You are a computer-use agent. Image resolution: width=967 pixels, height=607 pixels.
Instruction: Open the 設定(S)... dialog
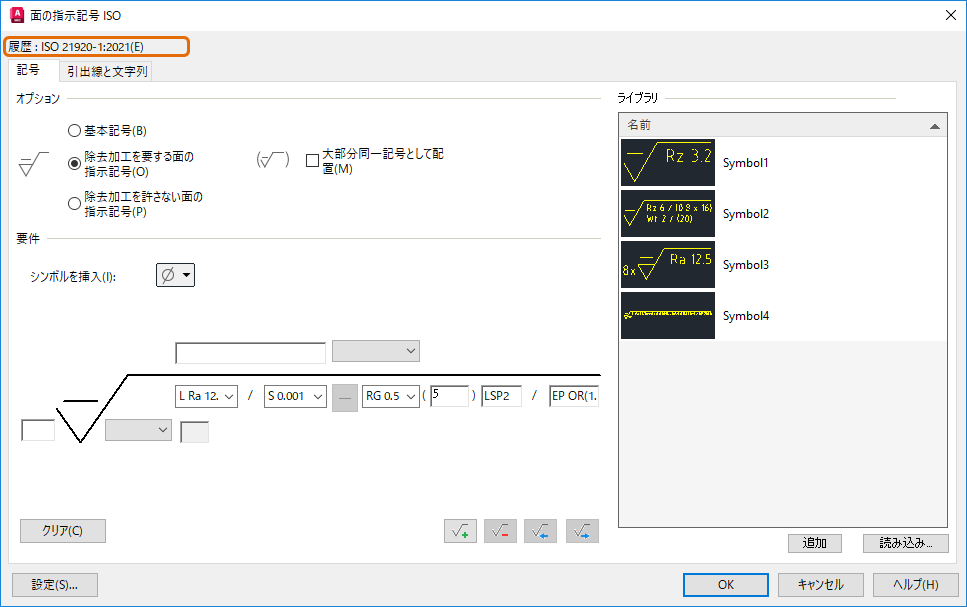pyautogui.click(x=54, y=584)
